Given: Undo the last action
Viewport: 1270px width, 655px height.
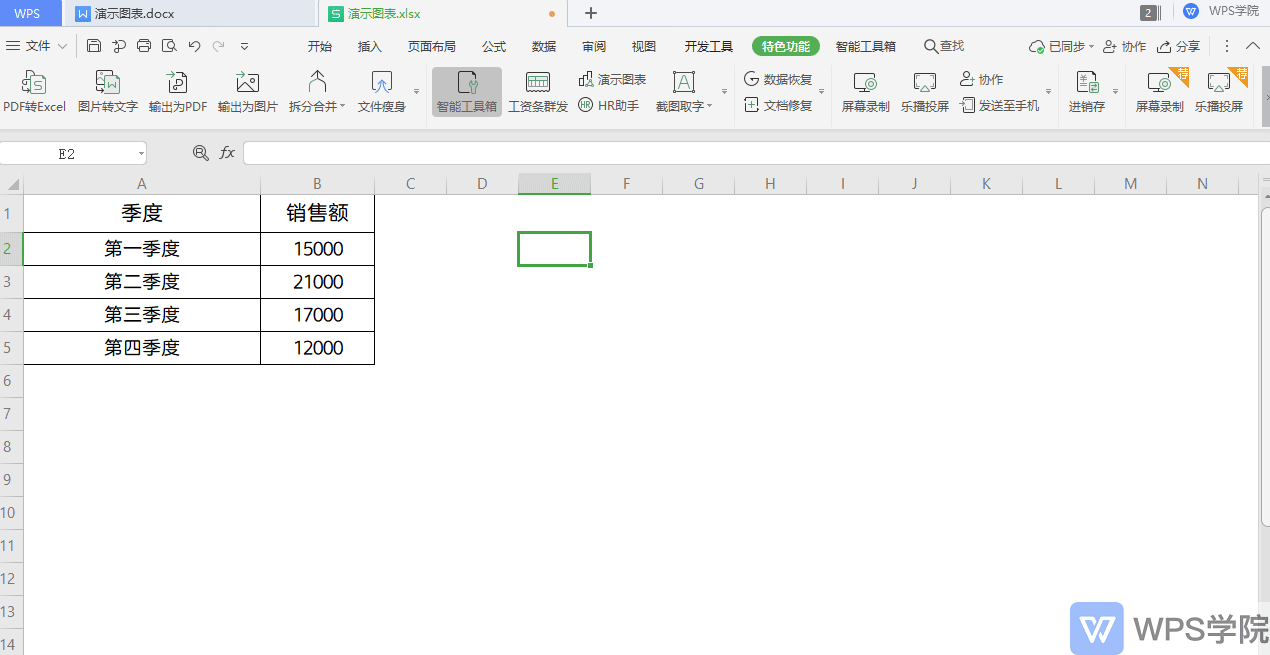Looking at the screenshot, I should (194, 46).
